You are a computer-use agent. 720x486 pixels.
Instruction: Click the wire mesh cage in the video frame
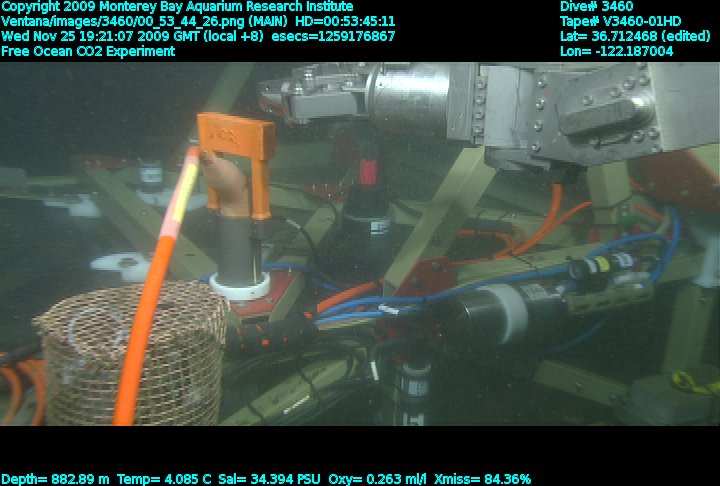(132, 354)
